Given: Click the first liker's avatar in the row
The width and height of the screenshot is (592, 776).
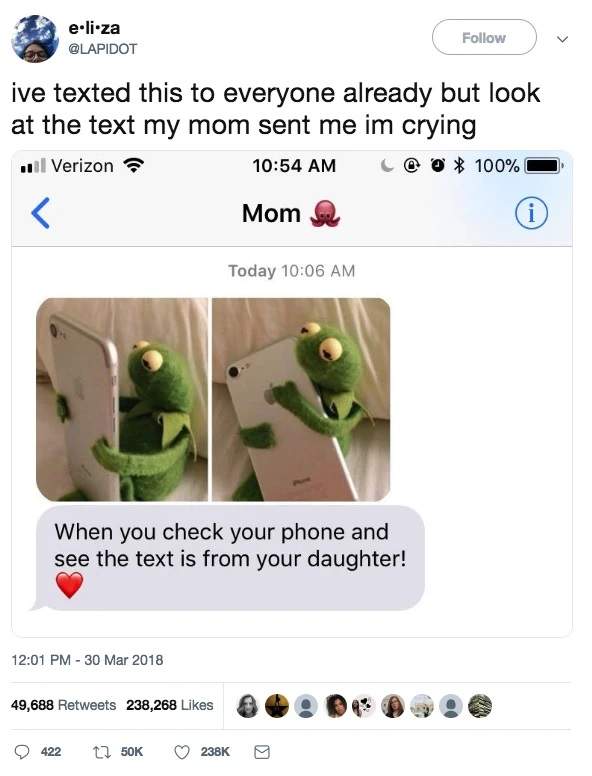Looking at the screenshot, I should [247, 706].
